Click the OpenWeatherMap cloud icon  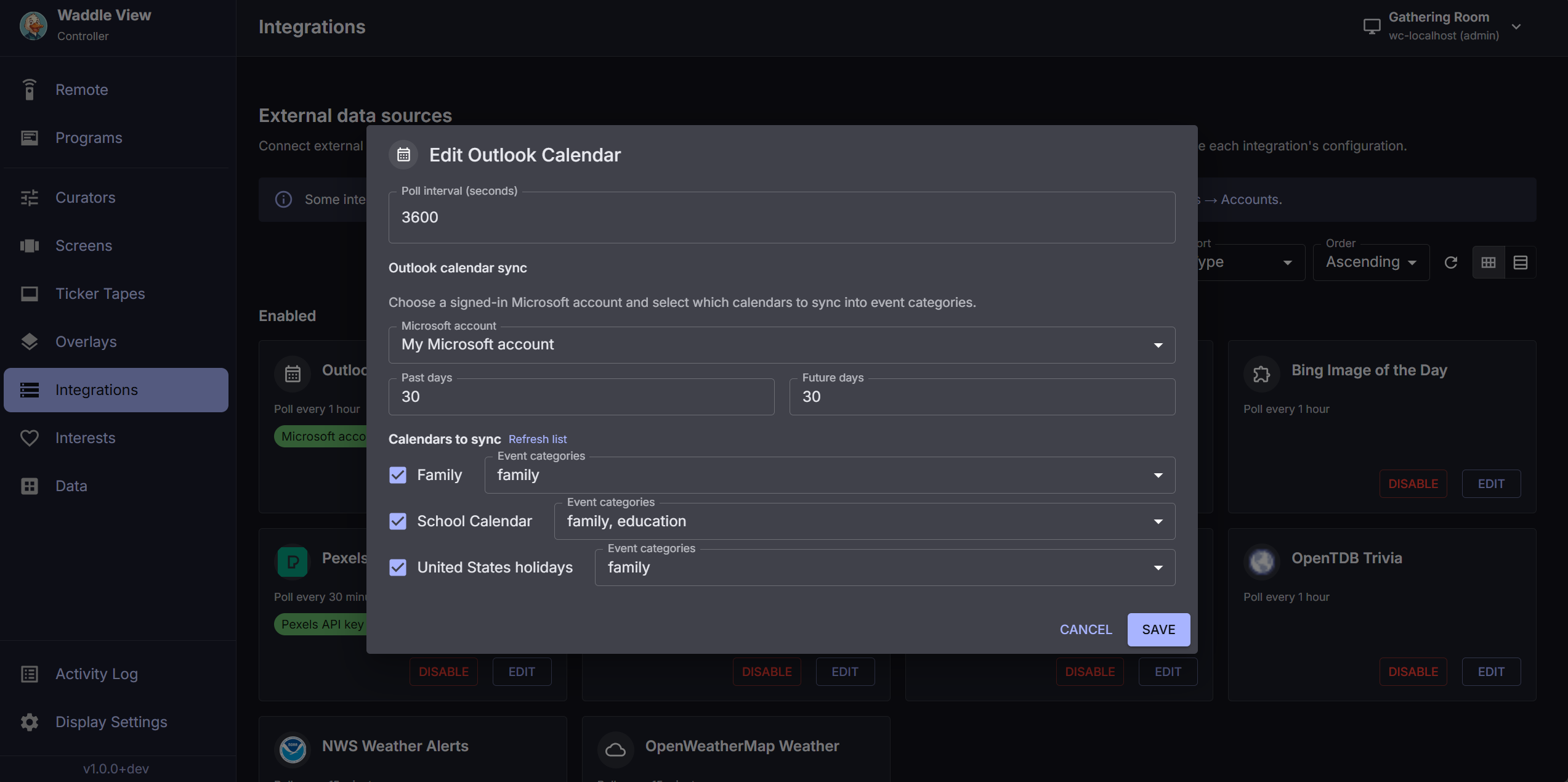(615, 750)
